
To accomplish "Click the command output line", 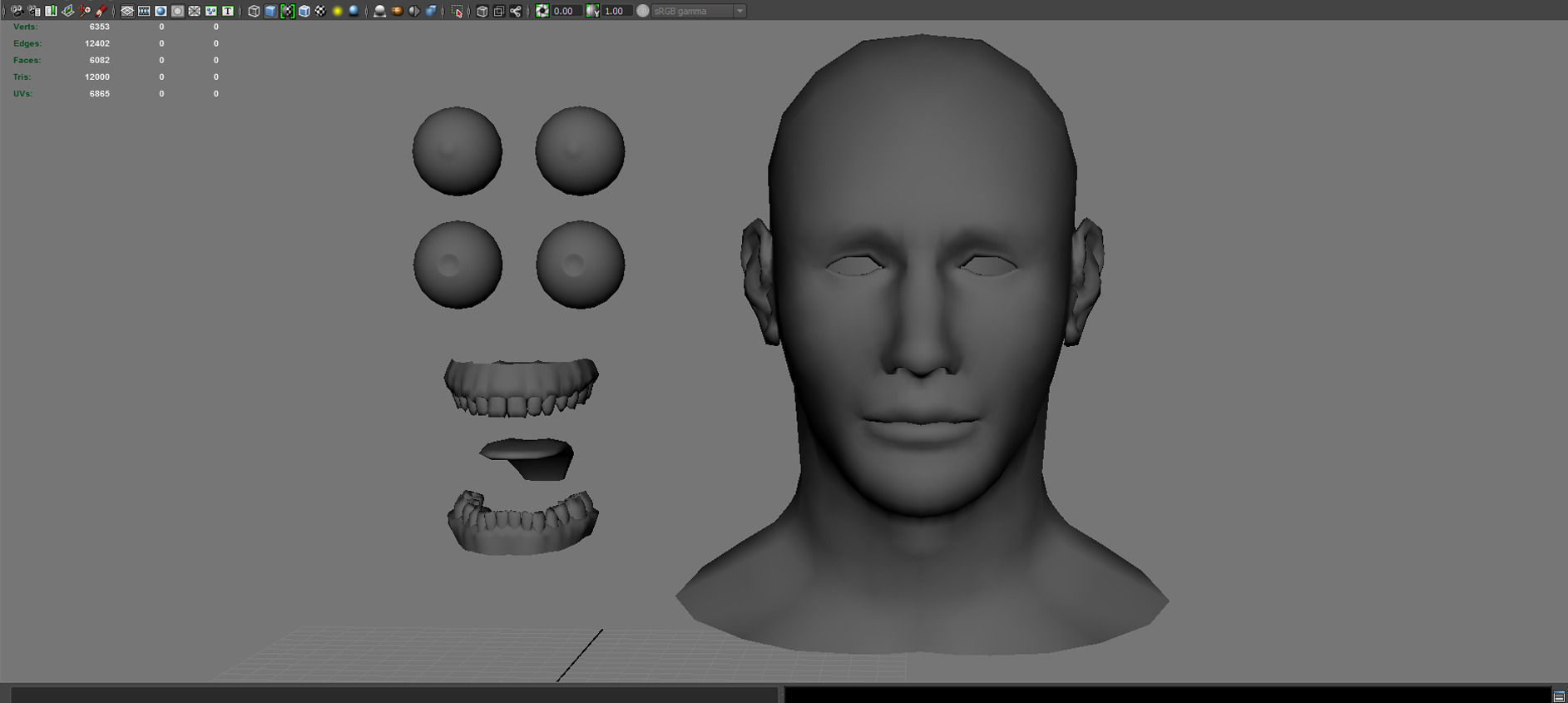I will pyautogui.click(x=1168, y=695).
